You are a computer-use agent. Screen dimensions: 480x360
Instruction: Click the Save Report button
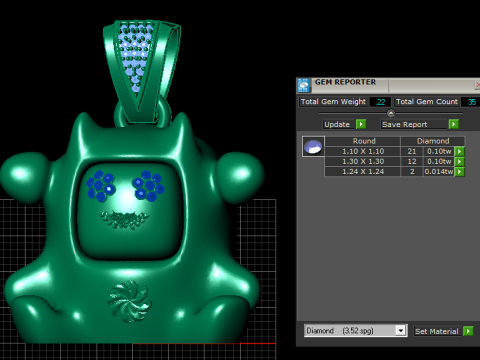pyautogui.click(x=414, y=124)
